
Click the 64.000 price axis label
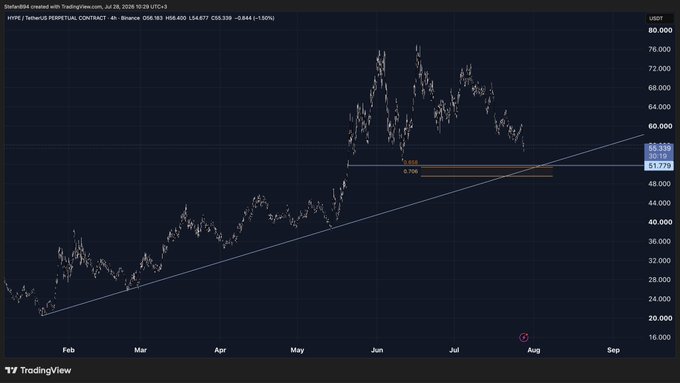point(660,107)
